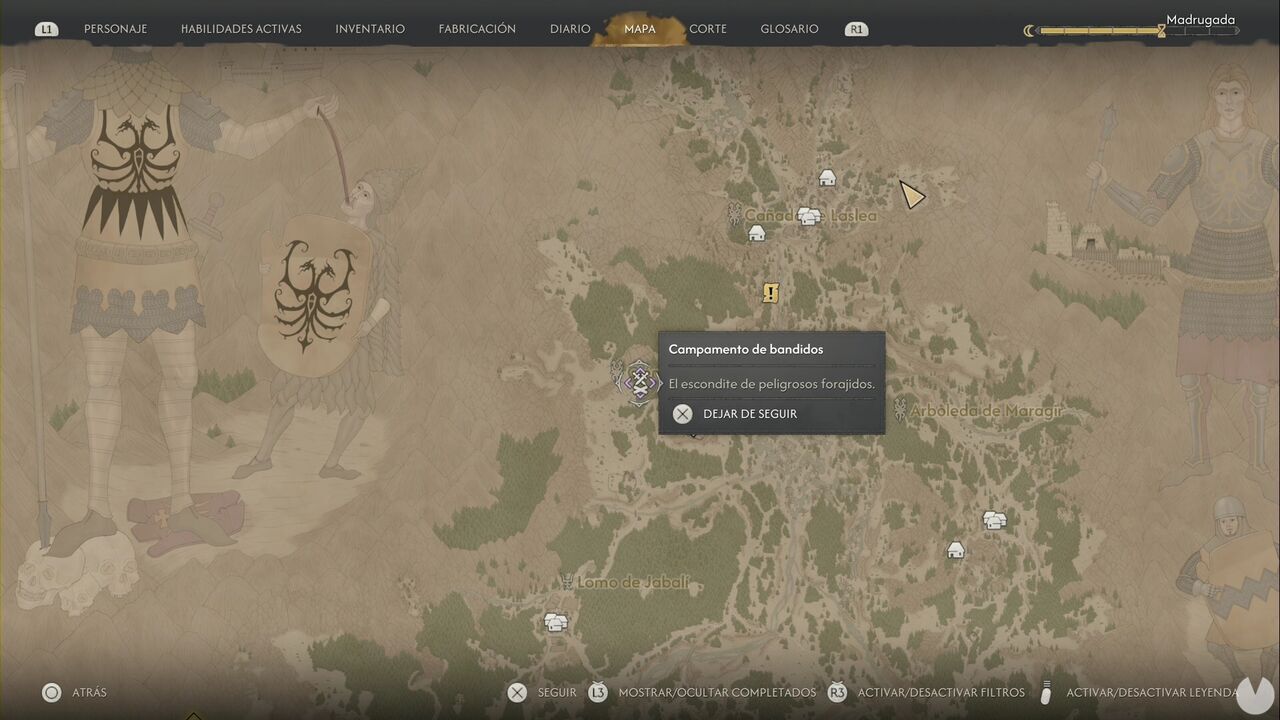Click the Seguir button at bottom
The height and width of the screenshot is (720, 1280).
tap(557, 692)
